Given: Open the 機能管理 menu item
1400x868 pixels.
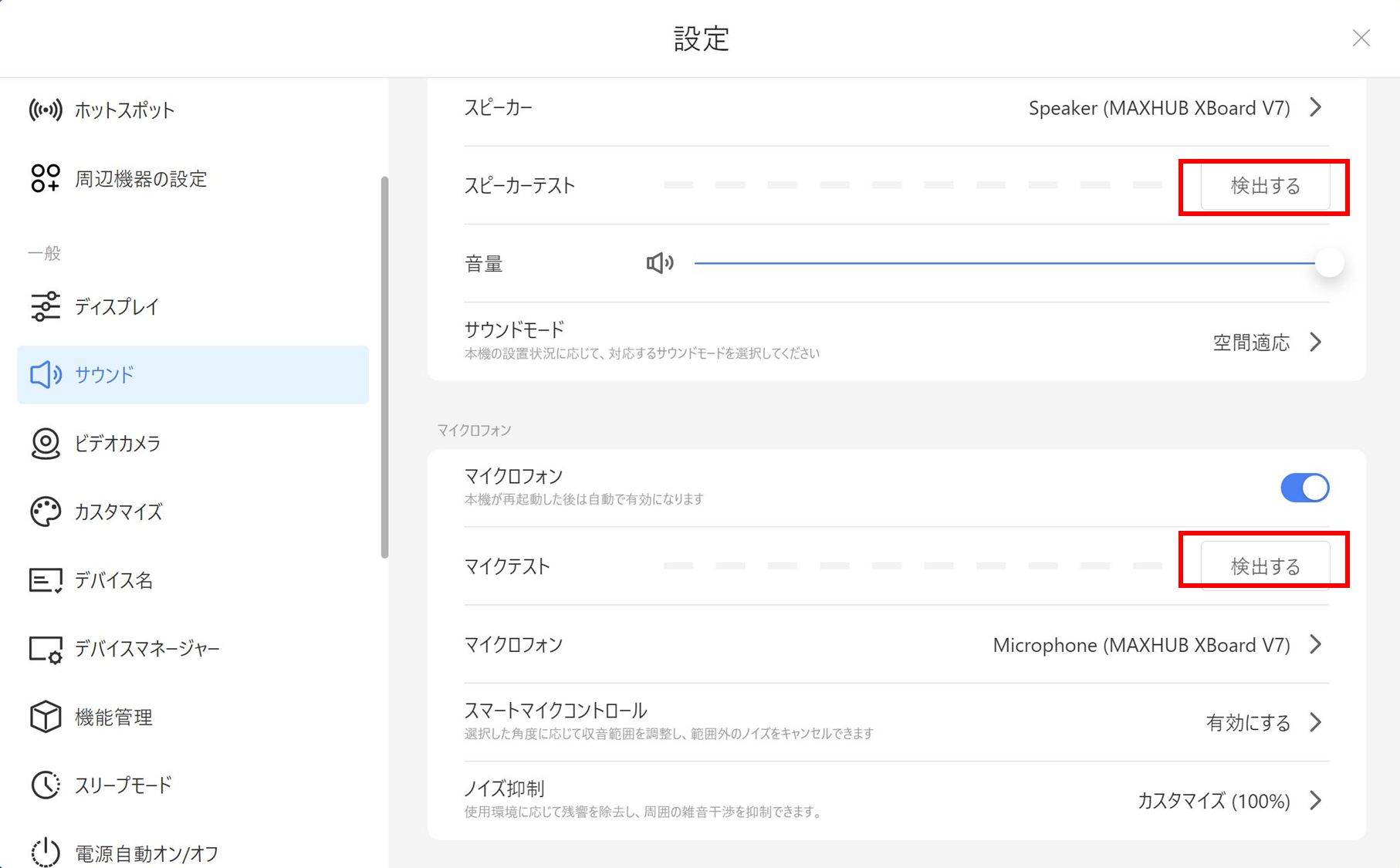Looking at the screenshot, I should pyautogui.click(x=113, y=717).
